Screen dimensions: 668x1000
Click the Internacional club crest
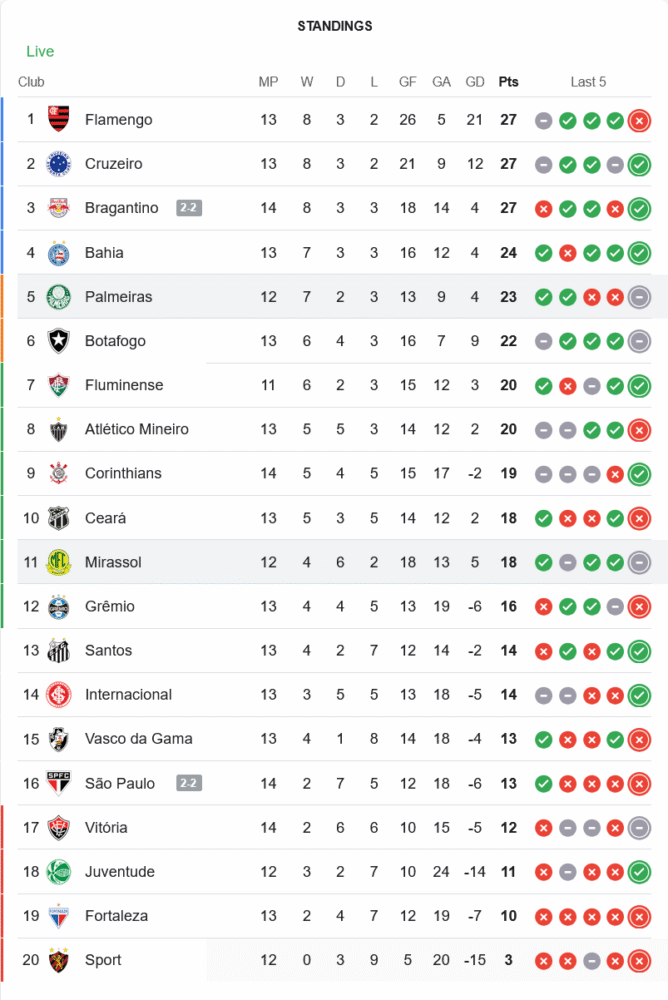click(59, 695)
